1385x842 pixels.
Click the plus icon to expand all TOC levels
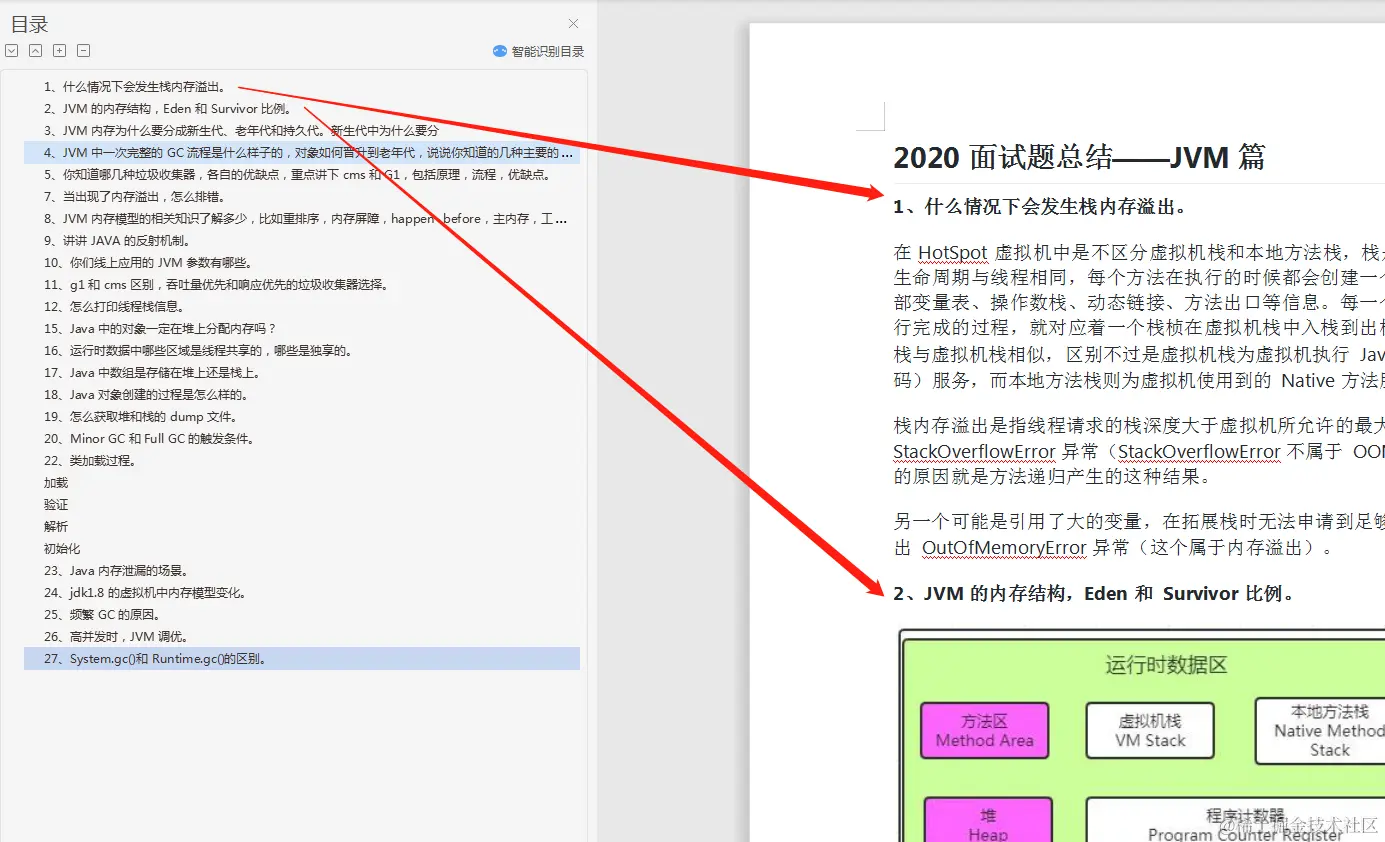click(x=59, y=49)
